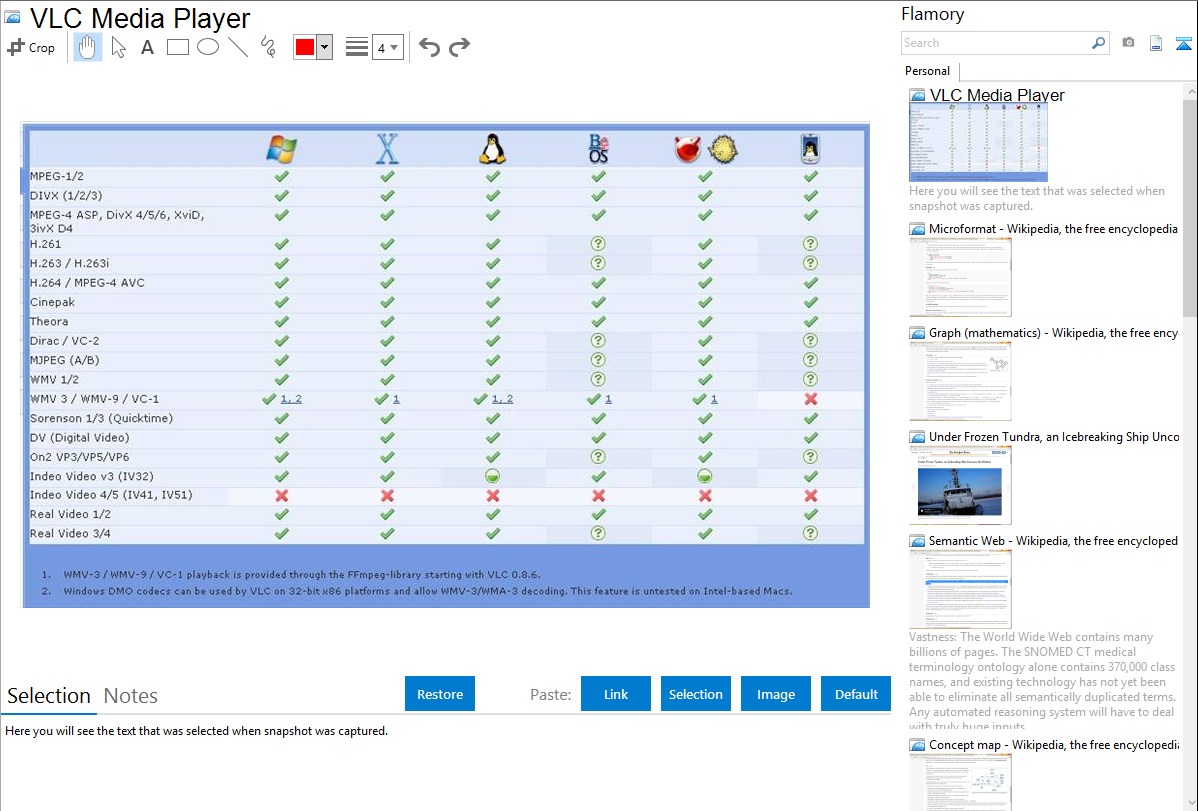The height and width of the screenshot is (811, 1198).
Task: Paste as Image
Action: [775, 693]
